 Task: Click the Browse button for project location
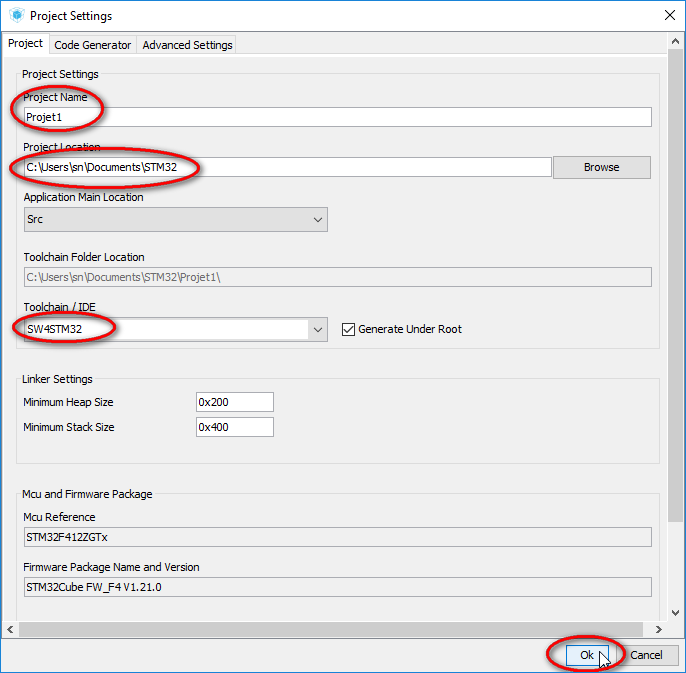pyautogui.click(x=602, y=167)
